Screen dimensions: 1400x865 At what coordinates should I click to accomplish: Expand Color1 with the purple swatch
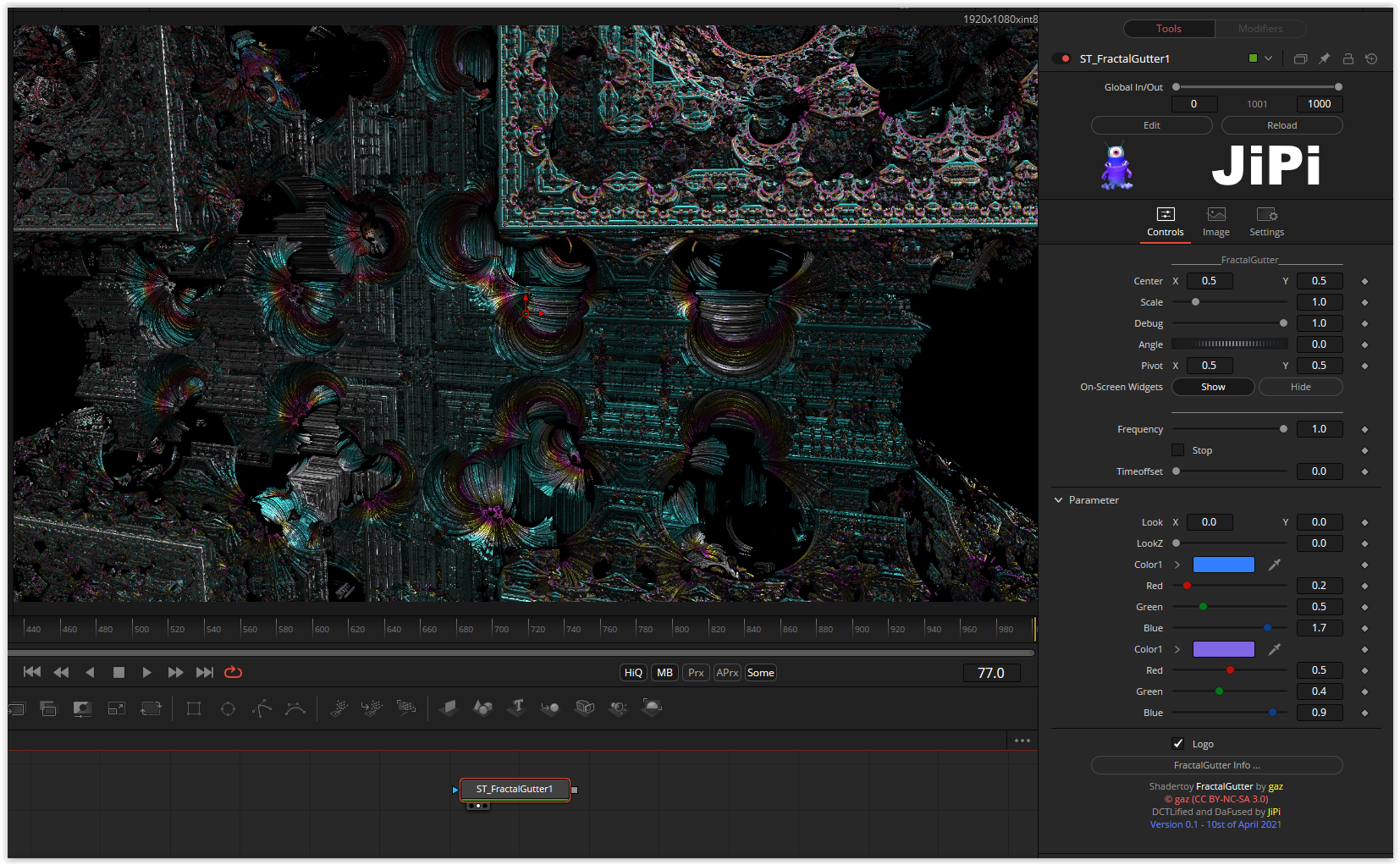[x=1177, y=649]
